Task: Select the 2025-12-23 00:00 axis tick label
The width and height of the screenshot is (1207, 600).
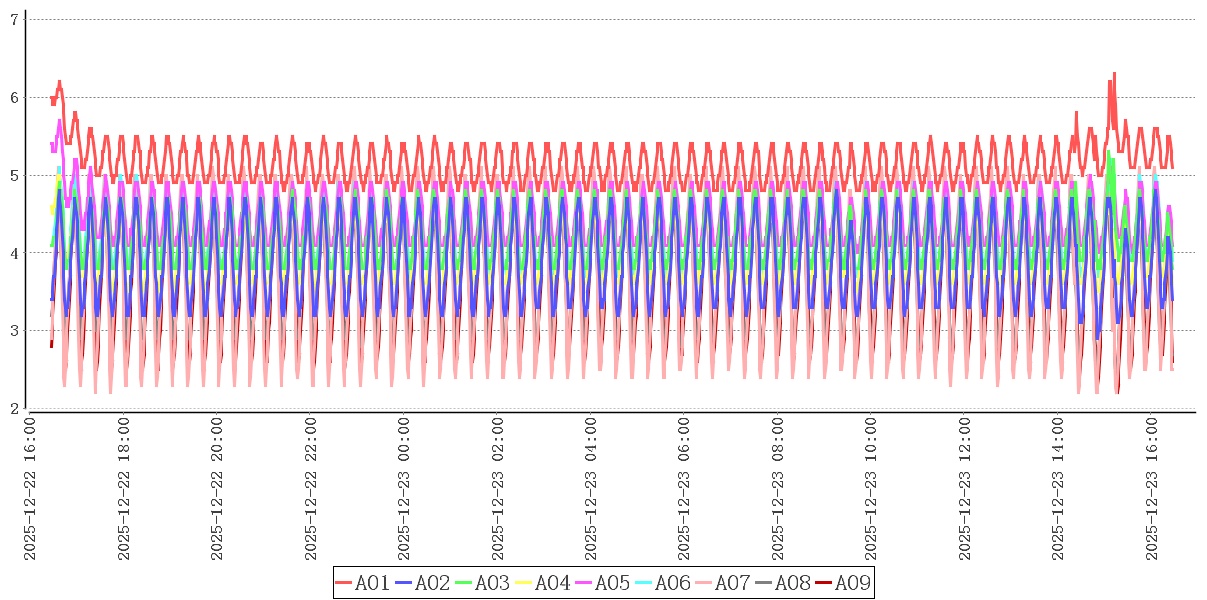Action: 404,489
